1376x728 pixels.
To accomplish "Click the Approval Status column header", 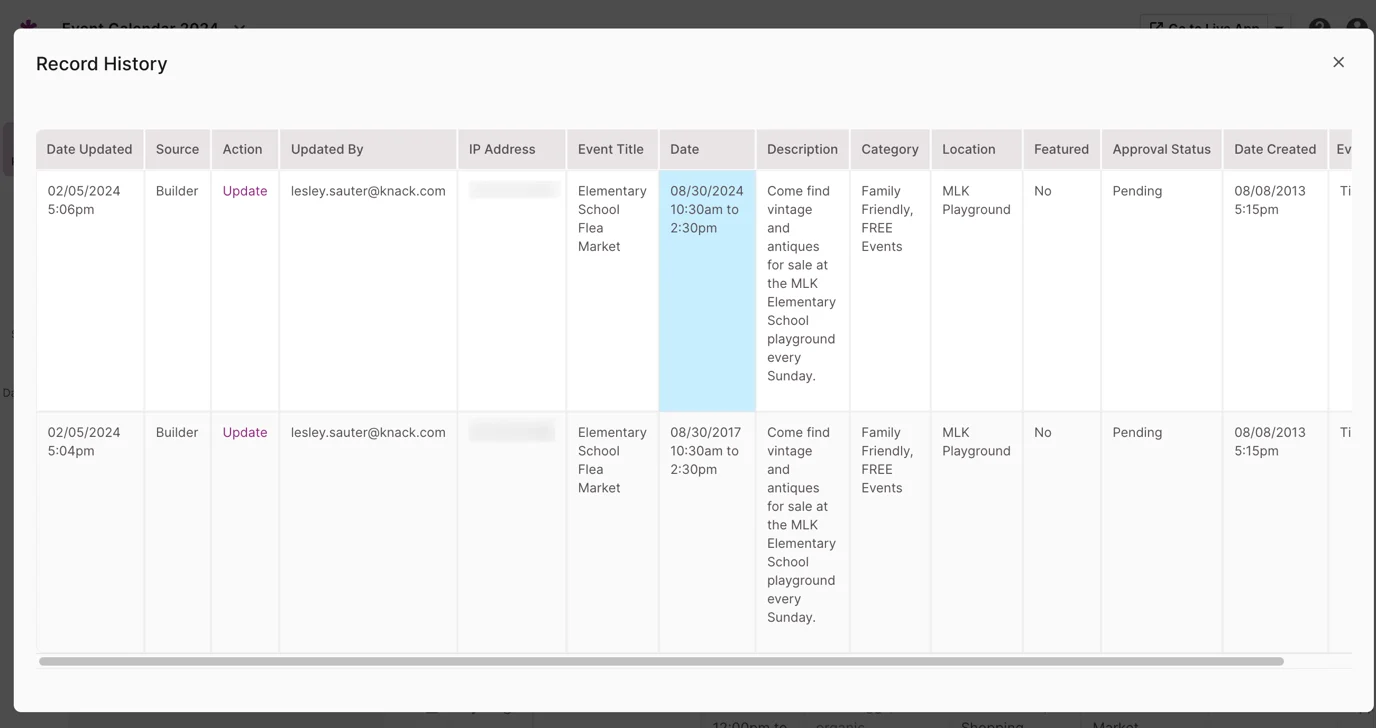I will (x=1162, y=149).
